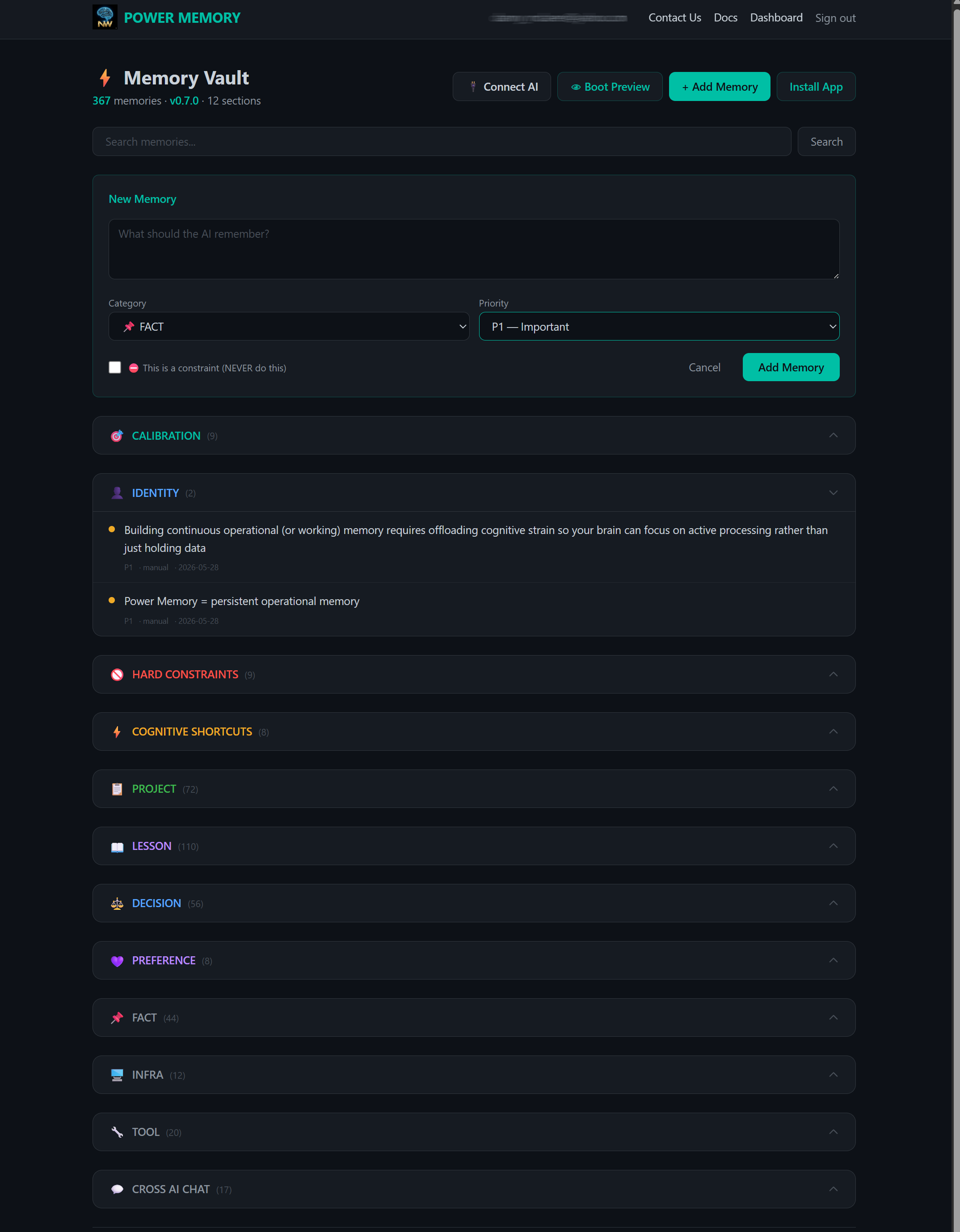Viewport: 960px width, 1232px height.
Task: Focus the Search memories input field
Action: coord(442,142)
